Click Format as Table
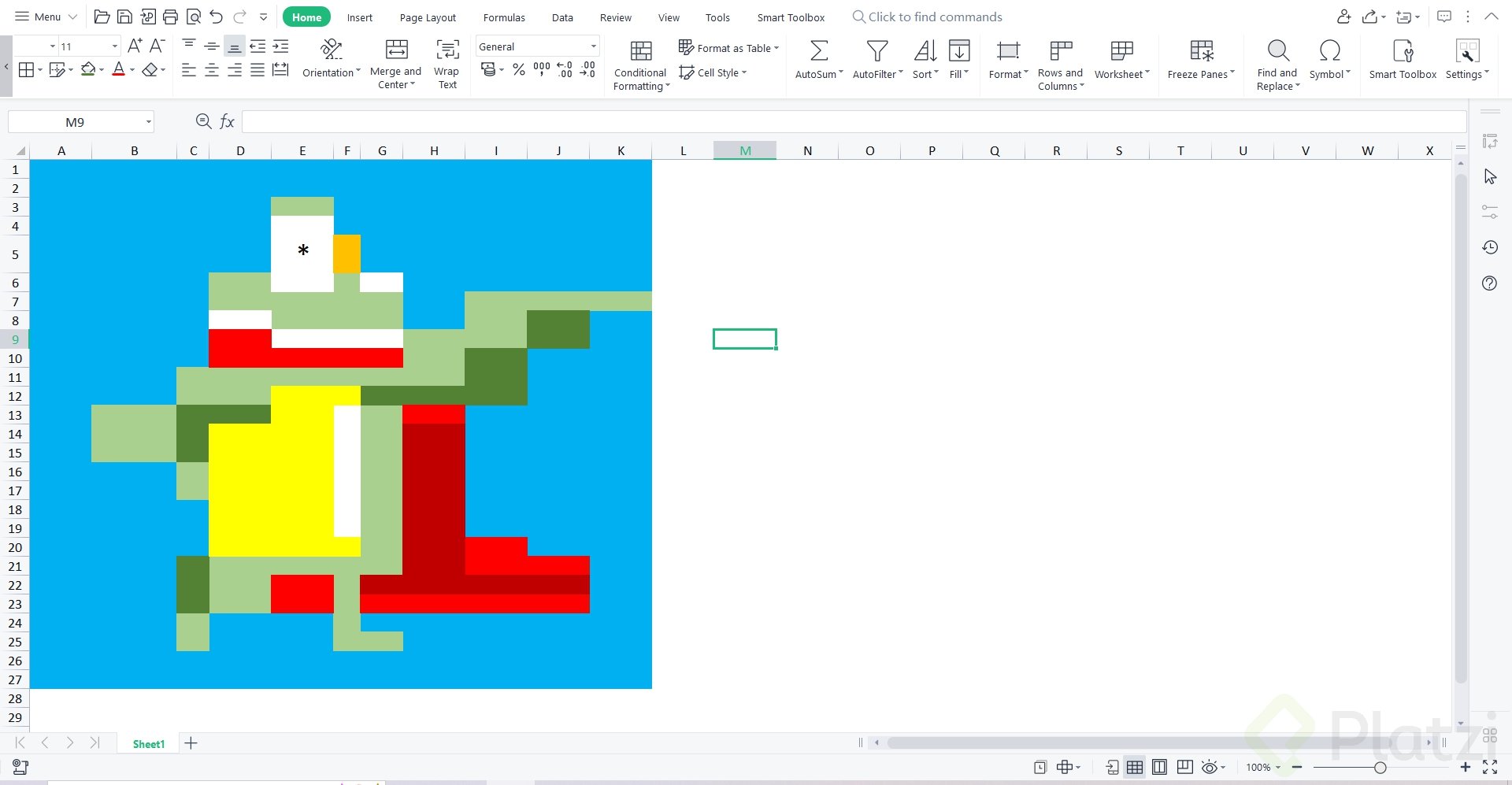 [x=728, y=48]
